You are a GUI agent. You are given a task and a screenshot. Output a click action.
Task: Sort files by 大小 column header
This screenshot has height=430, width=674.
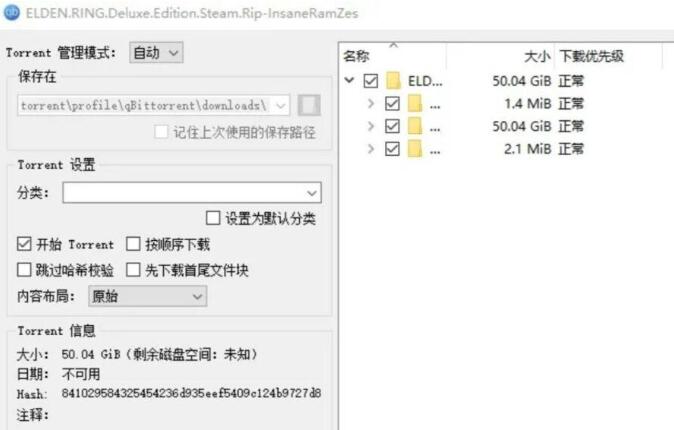[500, 56]
